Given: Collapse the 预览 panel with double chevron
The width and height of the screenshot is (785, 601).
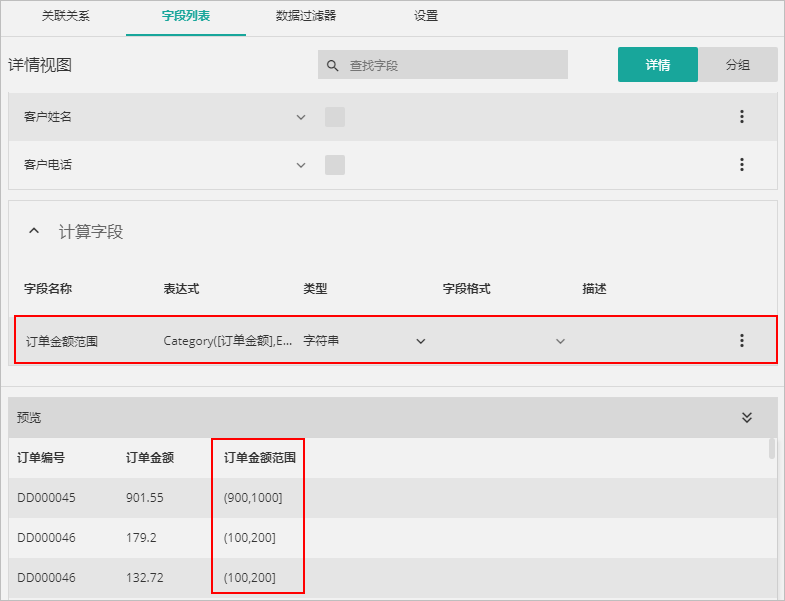Looking at the screenshot, I should [x=746, y=418].
